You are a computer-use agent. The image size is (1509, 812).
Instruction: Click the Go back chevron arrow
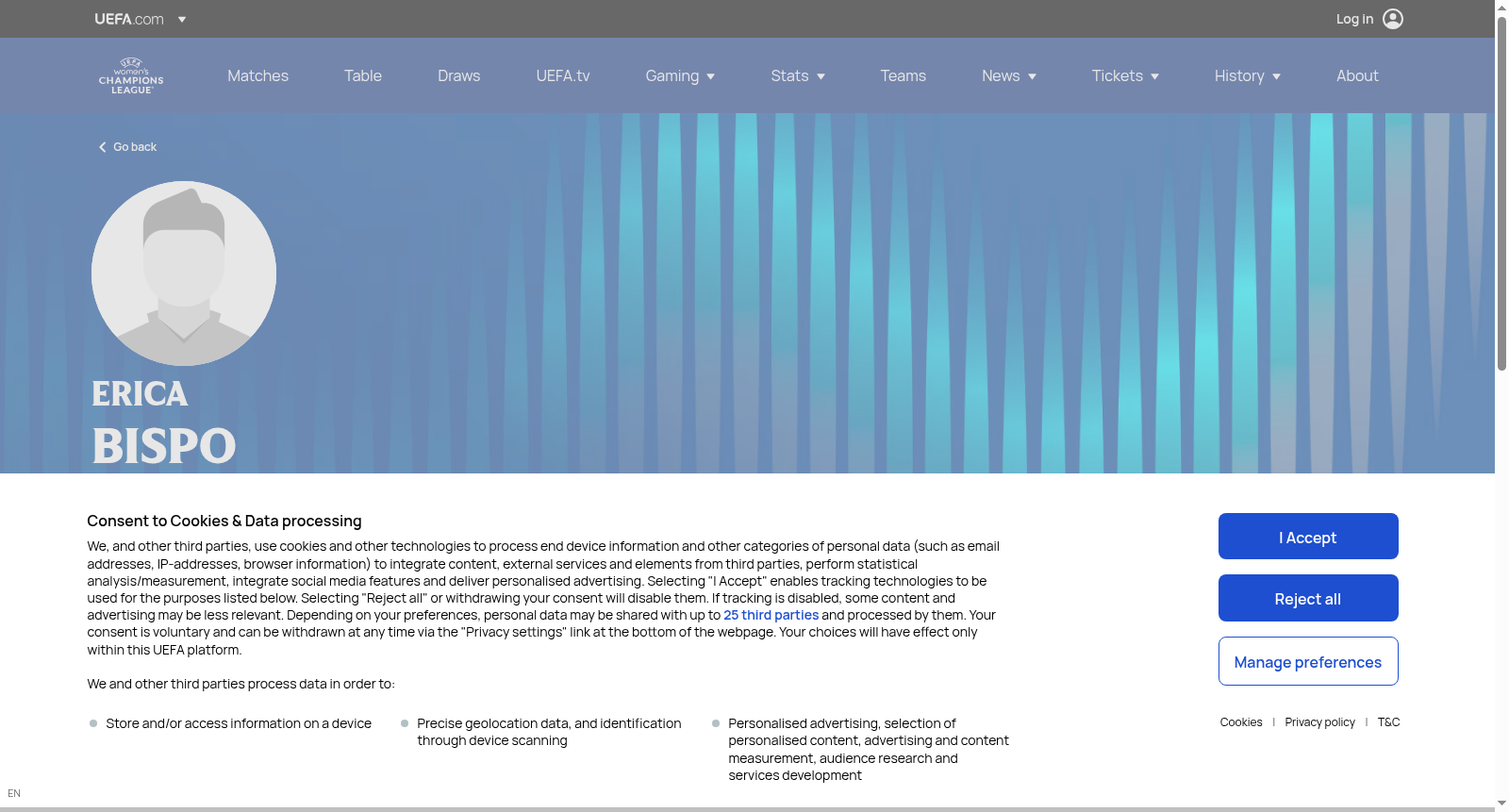point(102,147)
